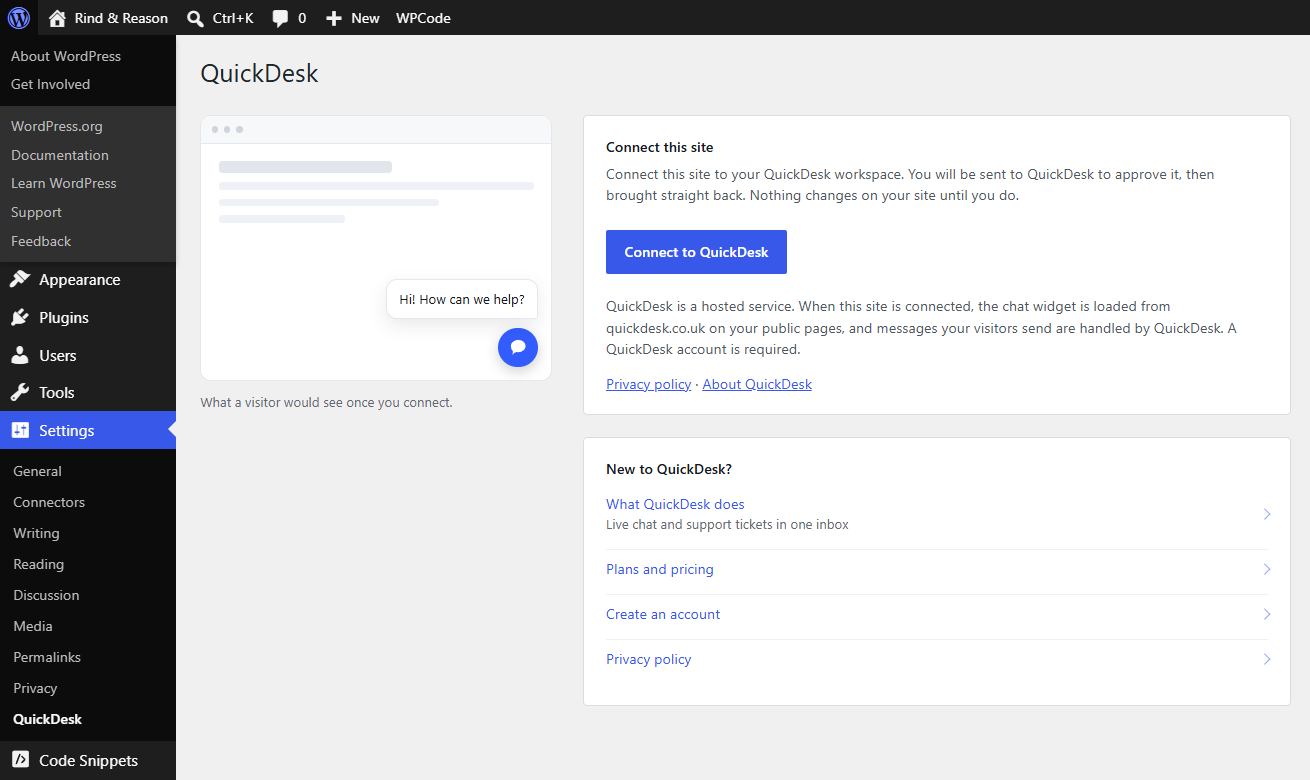Click the WordPress logo icon
The image size is (1310, 780).
[x=18, y=18]
